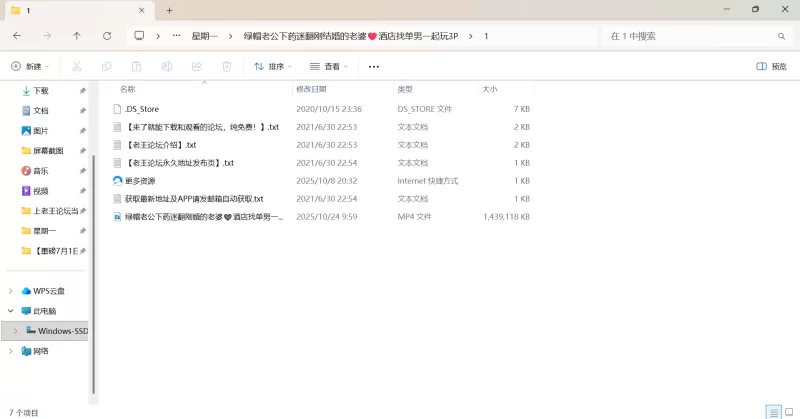Sort files by 修改日期 column header
This screenshot has width=800, height=419.
[x=312, y=89]
